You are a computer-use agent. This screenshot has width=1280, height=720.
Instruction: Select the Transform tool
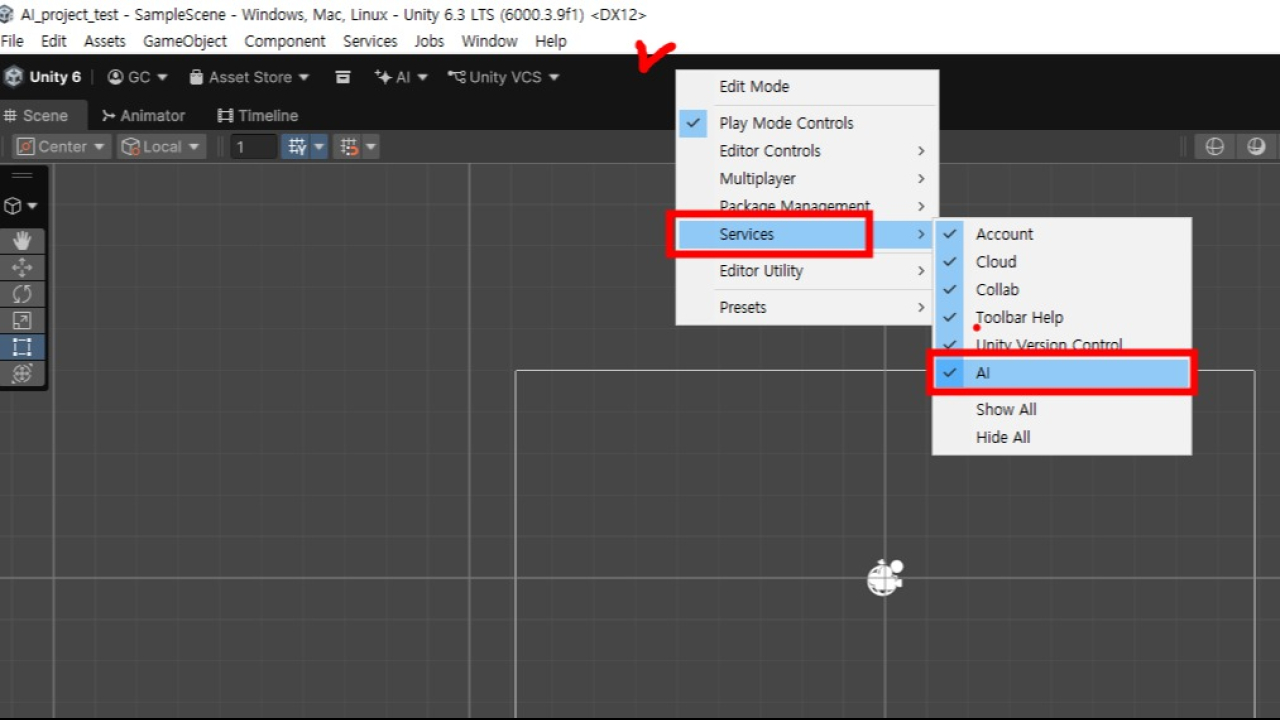(22, 374)
